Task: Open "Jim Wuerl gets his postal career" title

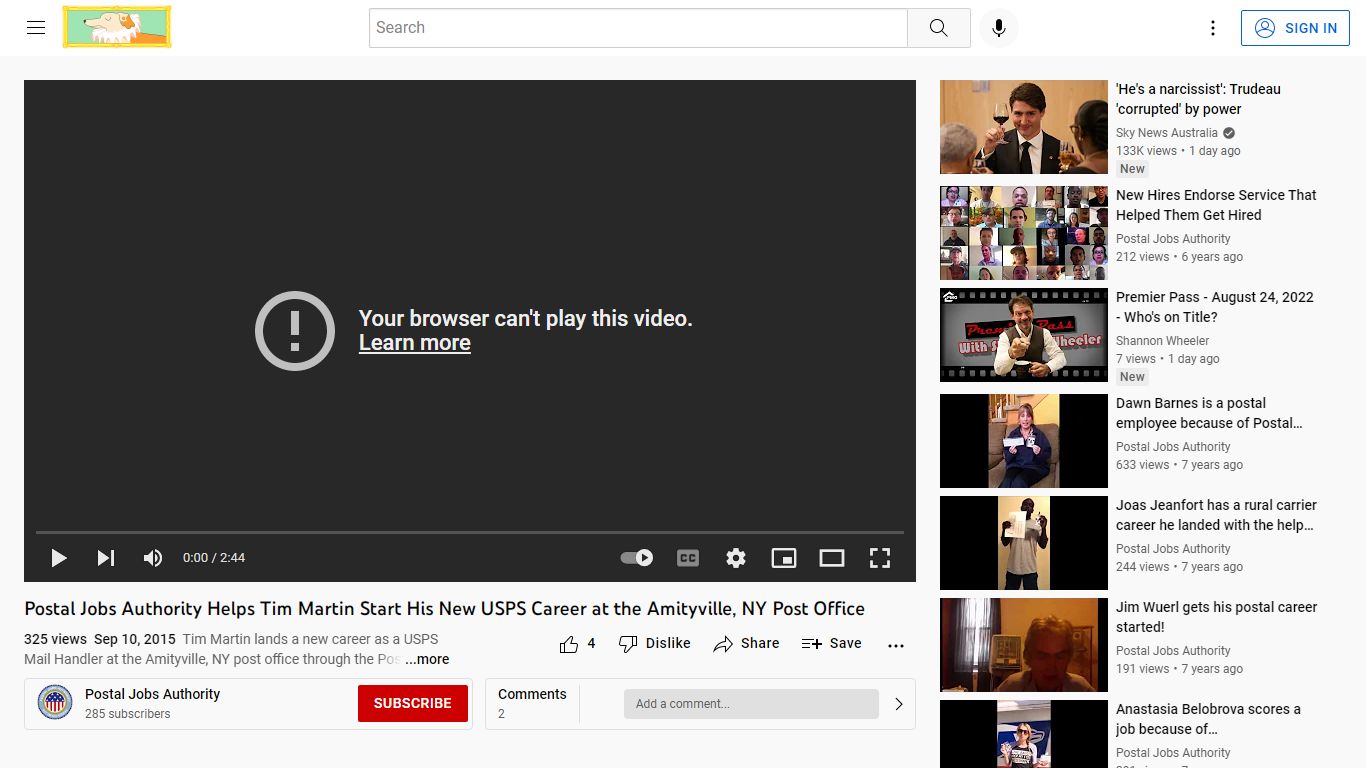Action: [1216, 617]
